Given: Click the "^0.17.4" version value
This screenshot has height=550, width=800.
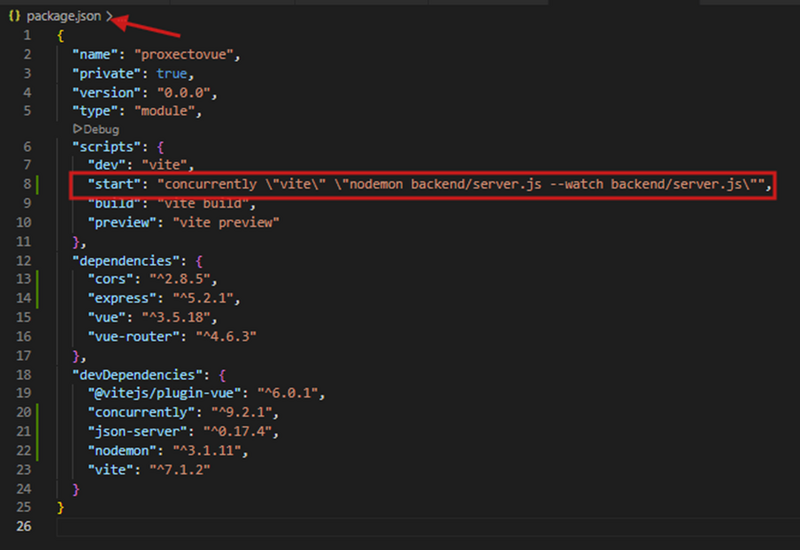Looking at the screenshot, I should 237,432.
